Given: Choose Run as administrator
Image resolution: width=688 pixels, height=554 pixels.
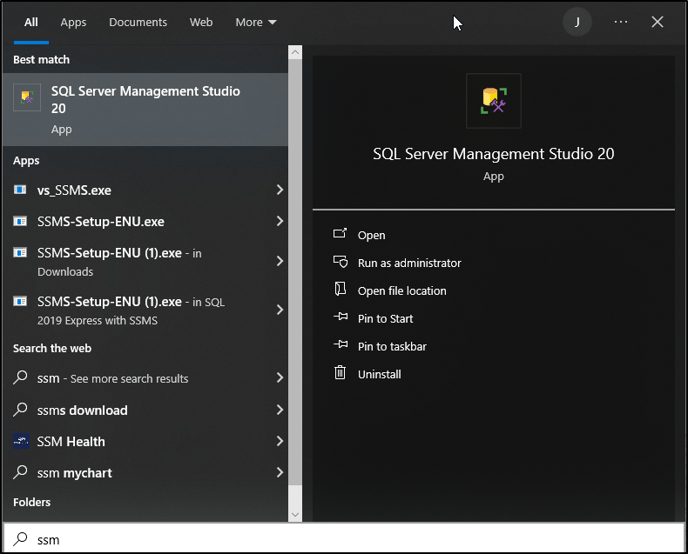Looking at the screenshot, I should click(x=409, y=263).
